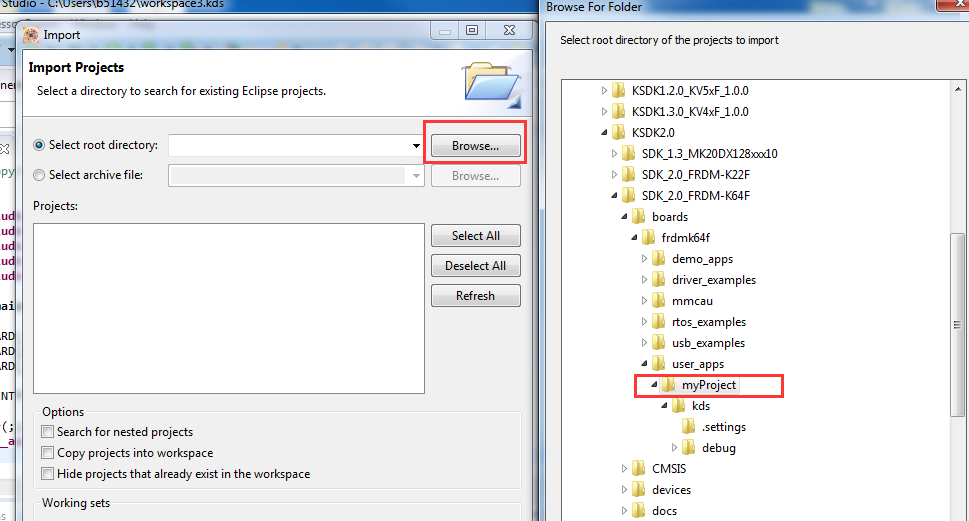The image size is (969, 521).
Task: Collapse the user_apps folder
Action: pyautogui.click(x=645, y=363)
